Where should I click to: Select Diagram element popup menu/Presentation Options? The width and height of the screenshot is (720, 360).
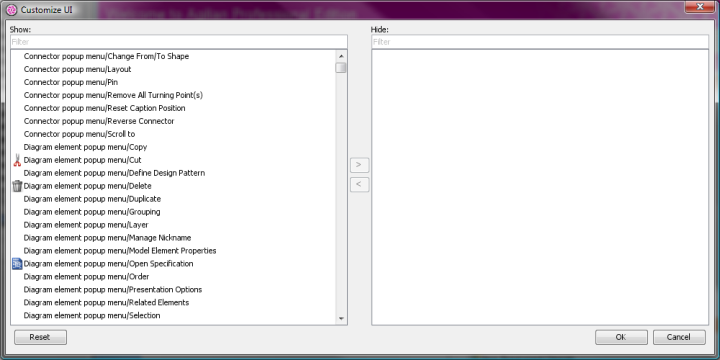point(112,290)
